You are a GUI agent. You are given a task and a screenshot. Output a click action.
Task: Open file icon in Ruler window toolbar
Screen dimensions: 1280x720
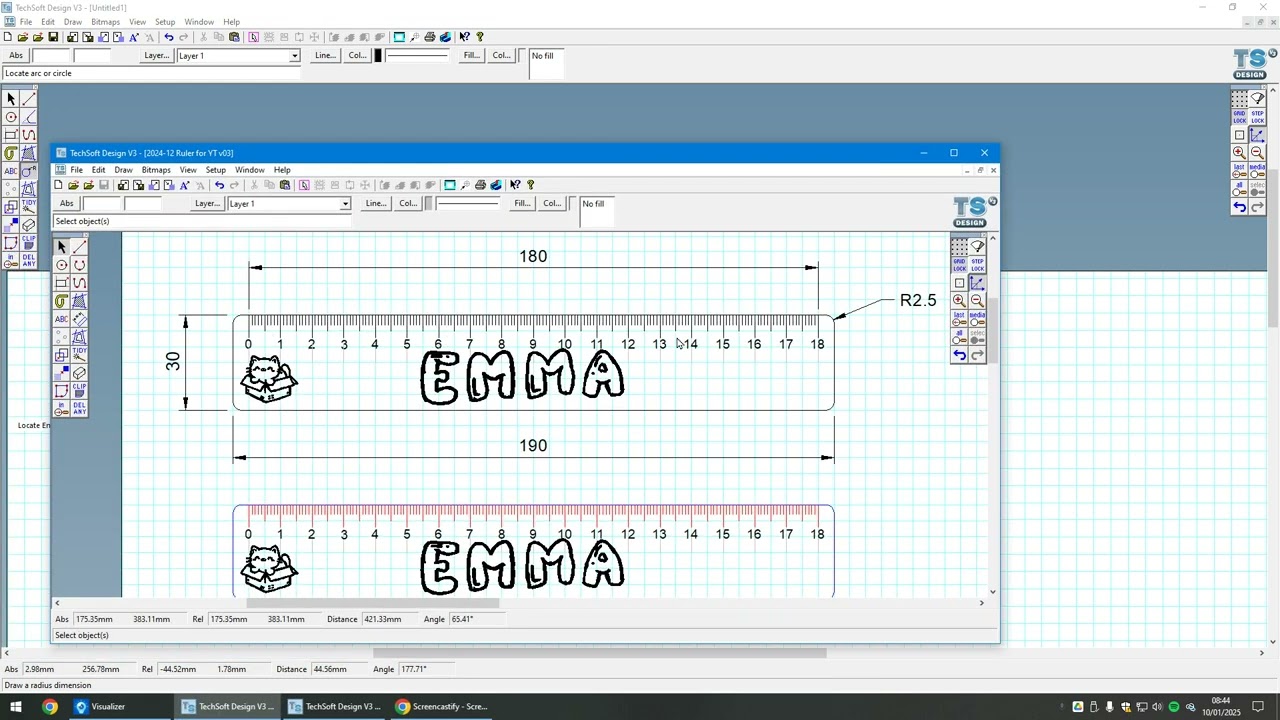[x=73, y=185]
